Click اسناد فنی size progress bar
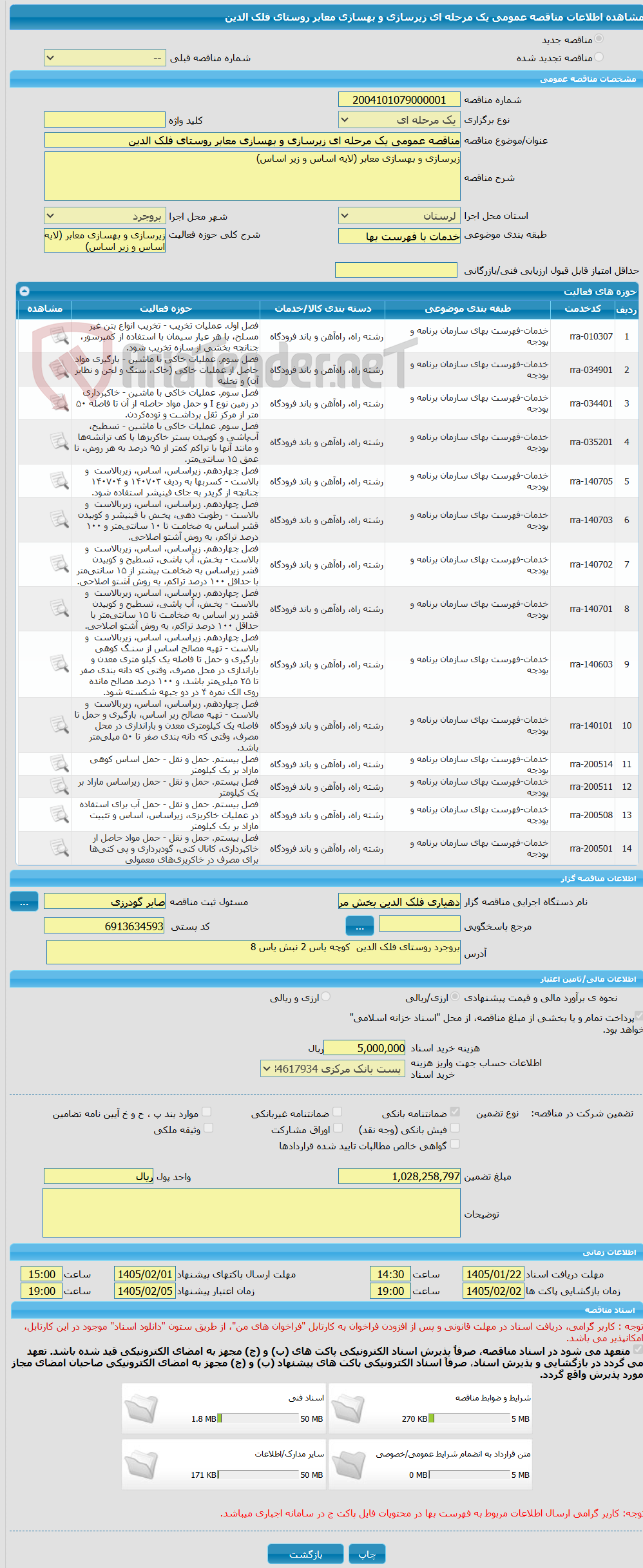643x1568 pixels. click(259, 1419)
